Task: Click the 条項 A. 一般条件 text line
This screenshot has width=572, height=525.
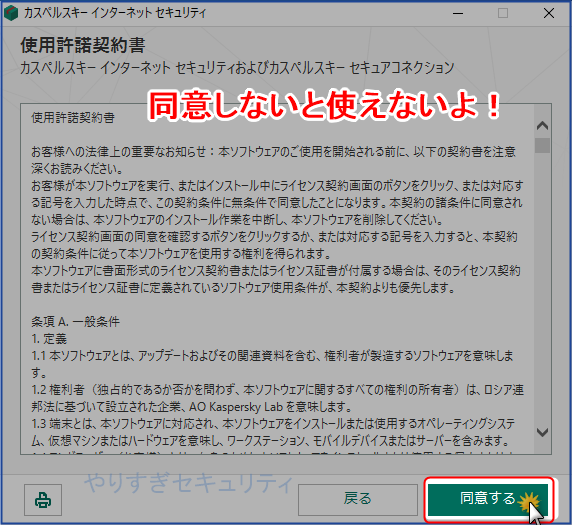Action: [76, 321]
